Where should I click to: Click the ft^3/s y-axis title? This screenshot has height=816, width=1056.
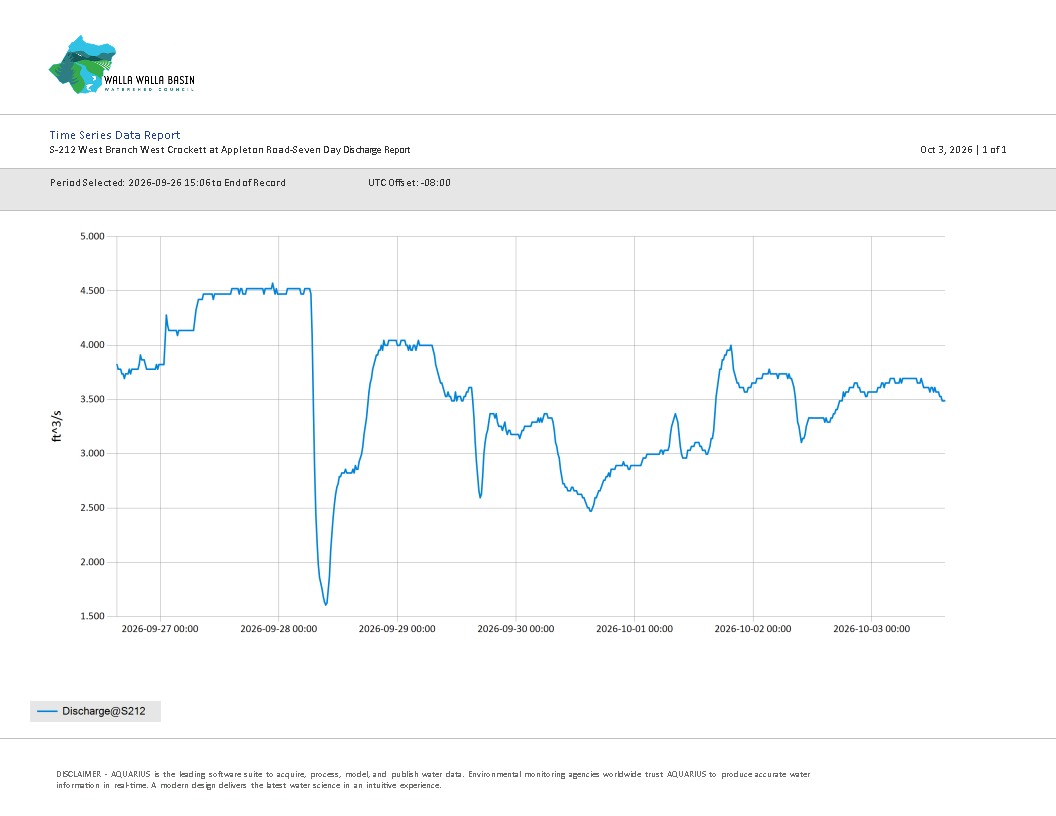[57, 426]
